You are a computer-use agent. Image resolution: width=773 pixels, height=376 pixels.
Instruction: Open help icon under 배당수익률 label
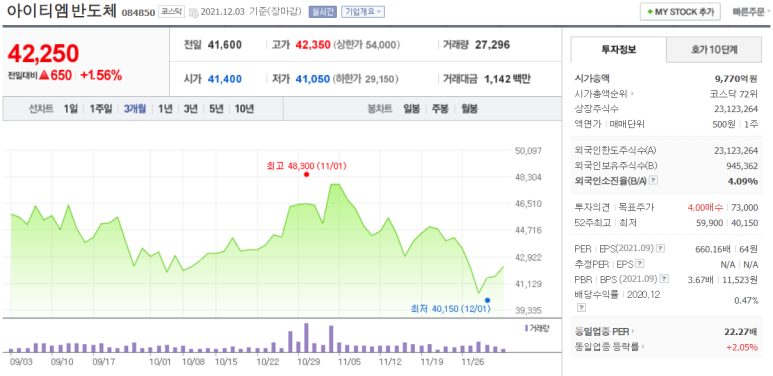pyautogui.click(x=581, y=308)
